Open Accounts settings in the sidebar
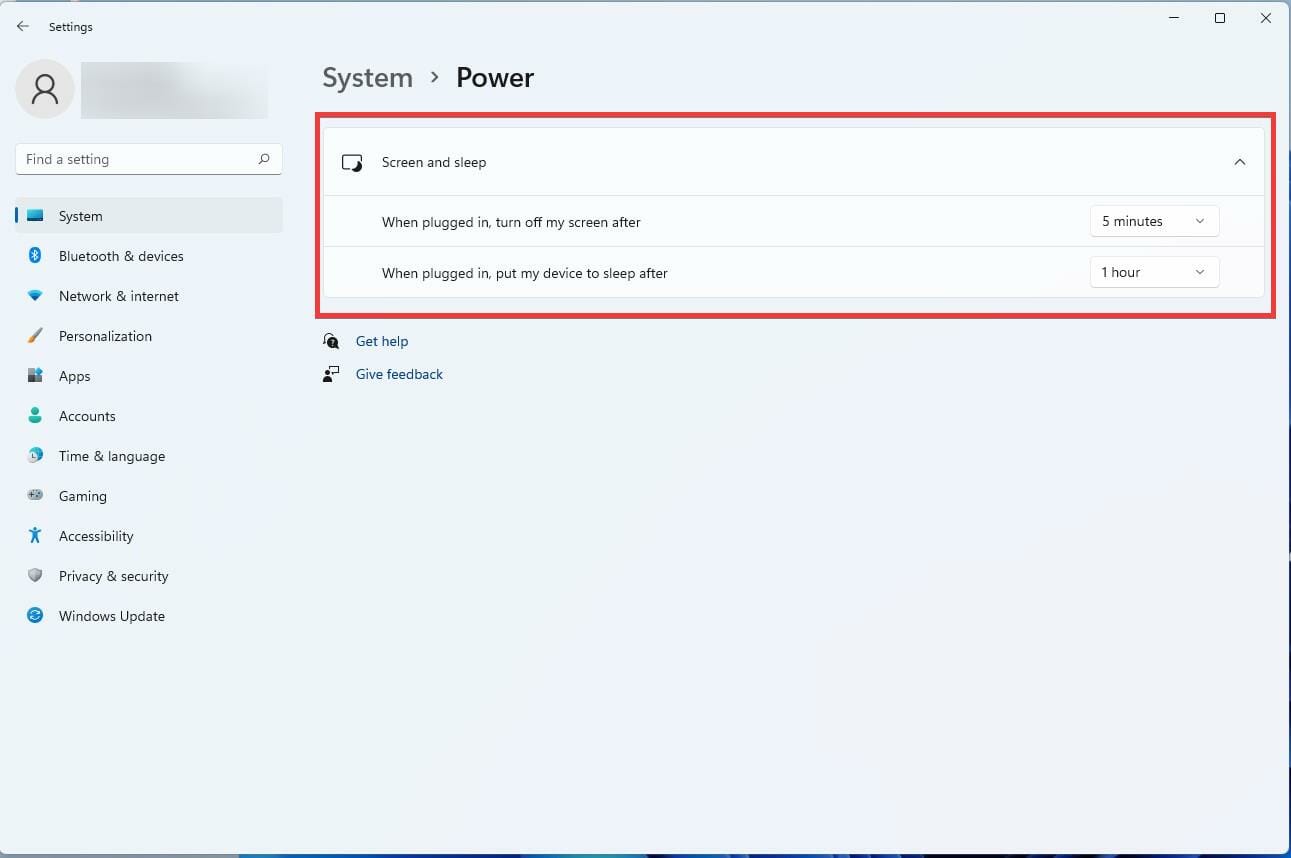 coord(87,416)
